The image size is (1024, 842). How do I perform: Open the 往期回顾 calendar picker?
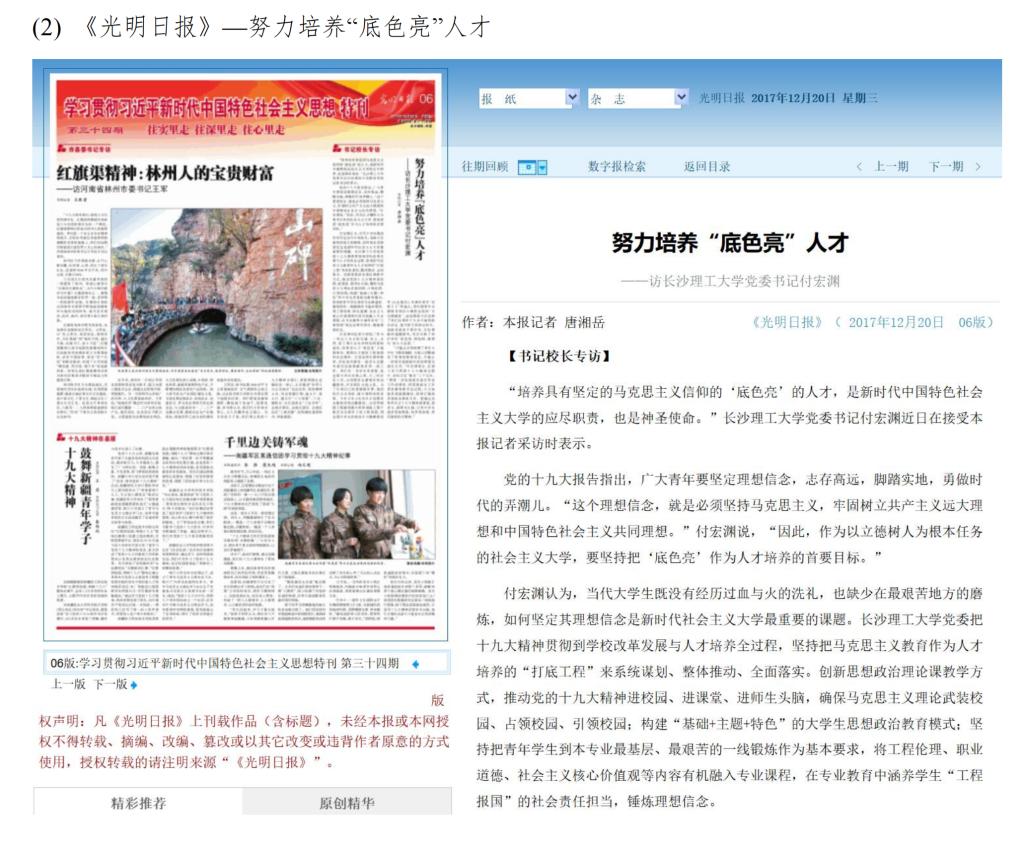pos(532,167)
